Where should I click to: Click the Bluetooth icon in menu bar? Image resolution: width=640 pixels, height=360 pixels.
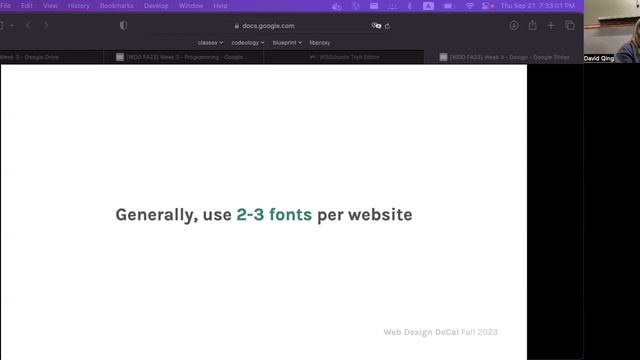tap(410, 6)
